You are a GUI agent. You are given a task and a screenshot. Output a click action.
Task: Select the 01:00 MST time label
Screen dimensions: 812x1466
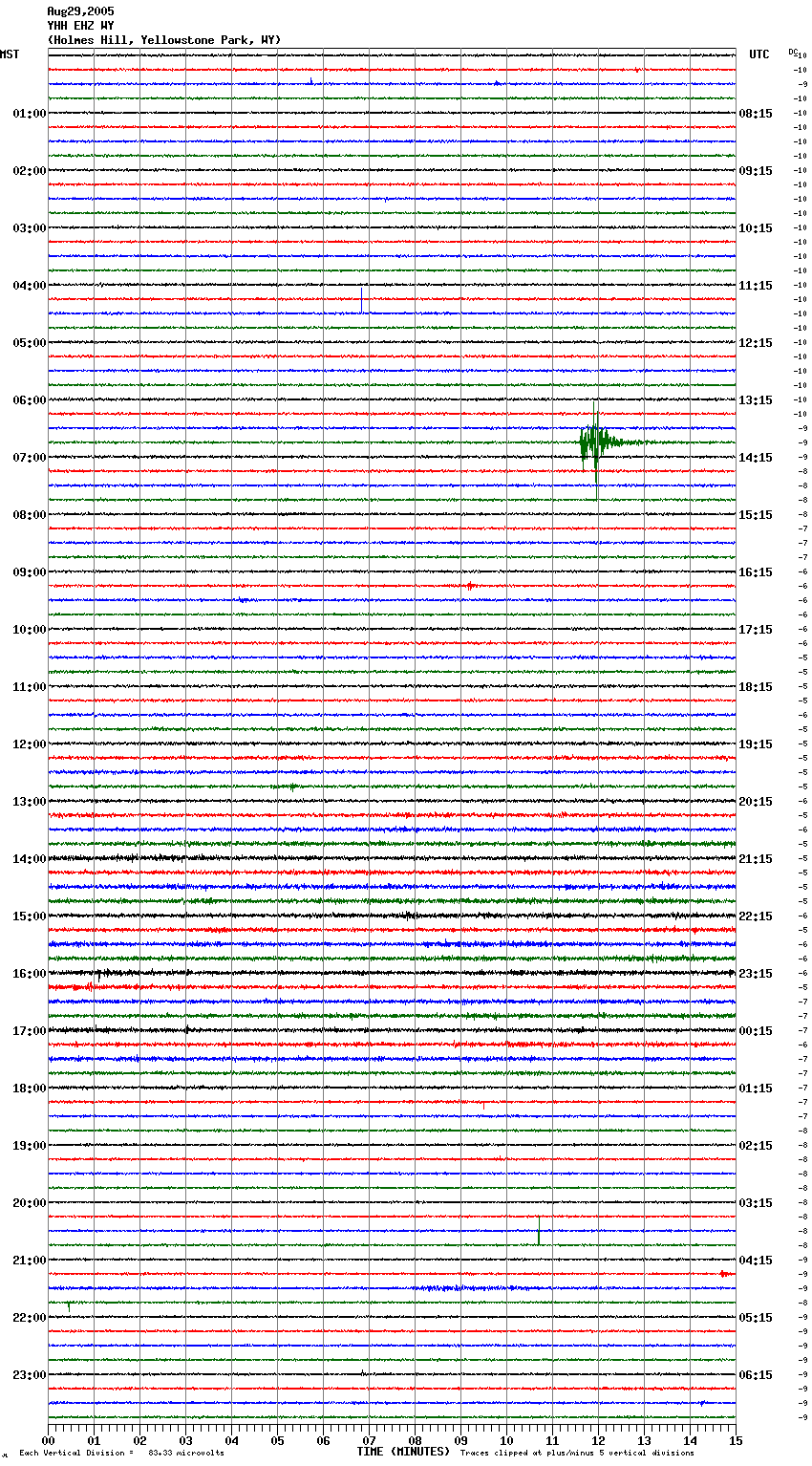[30, 114]
